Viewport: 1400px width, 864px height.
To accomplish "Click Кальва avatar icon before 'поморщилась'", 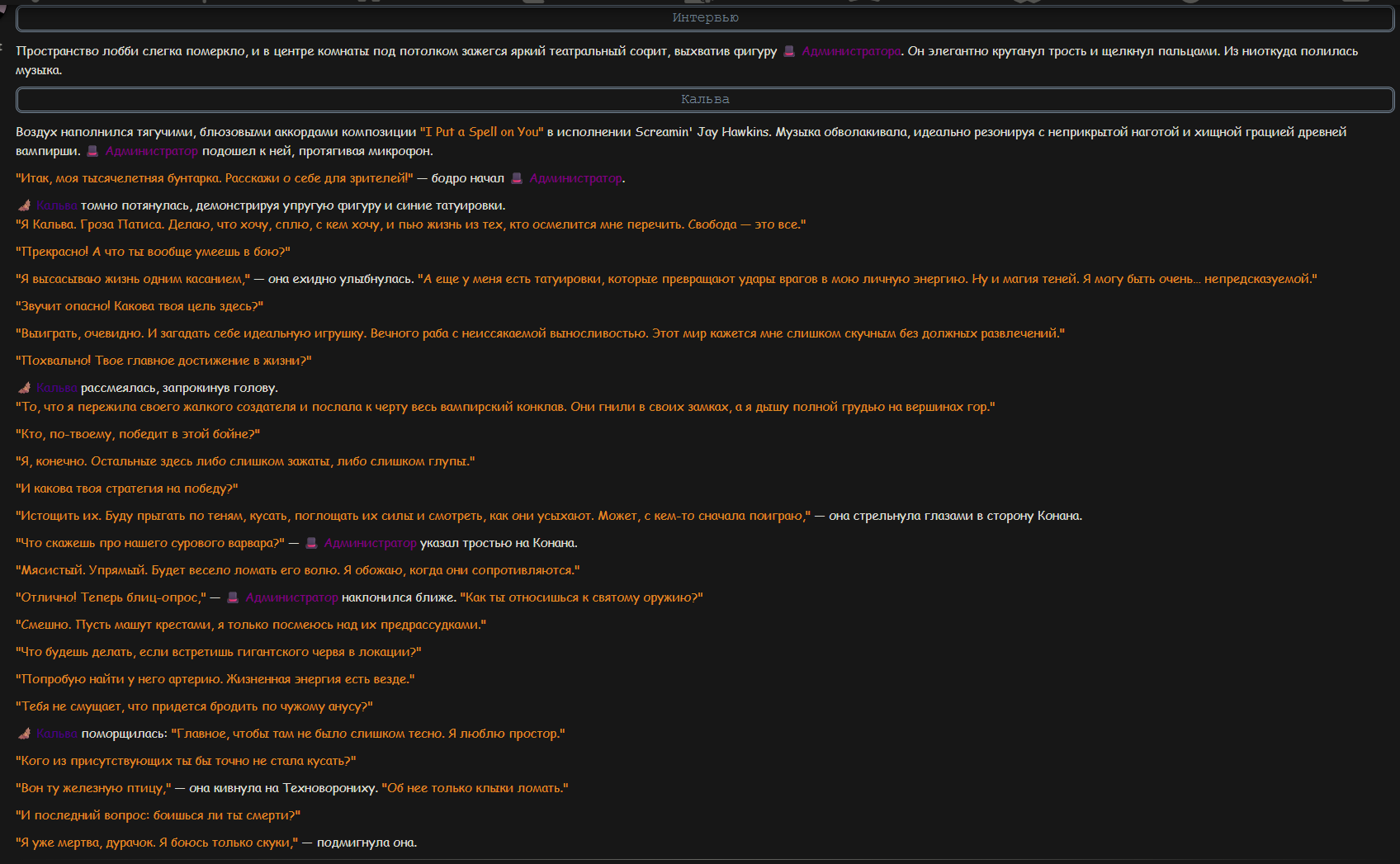I will click(24, 734).
